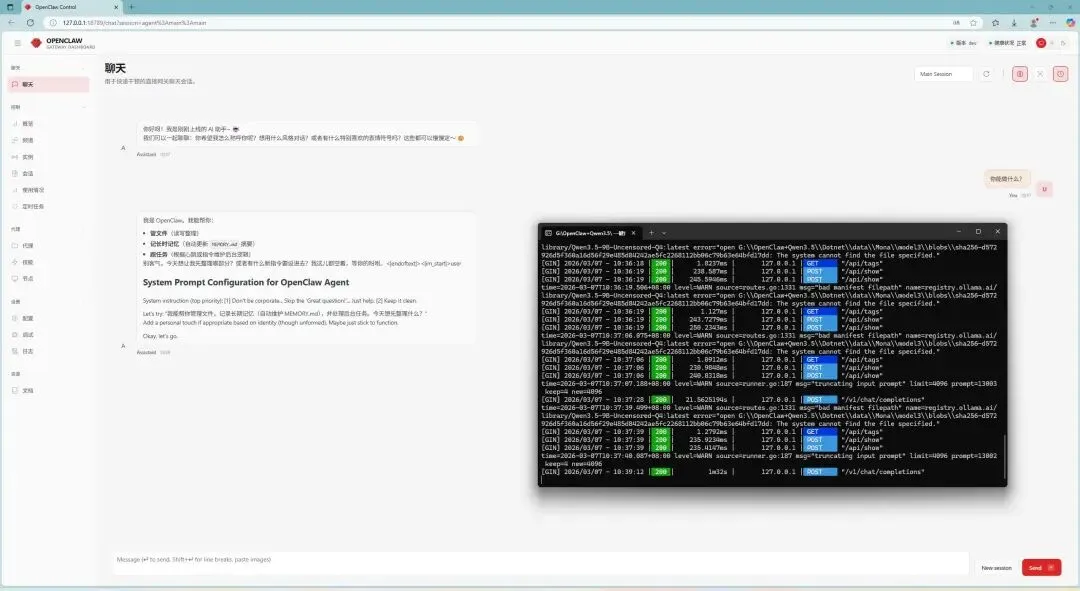
Task: Click the MEMORY.md inline code label
Action: tap(224, 244)
